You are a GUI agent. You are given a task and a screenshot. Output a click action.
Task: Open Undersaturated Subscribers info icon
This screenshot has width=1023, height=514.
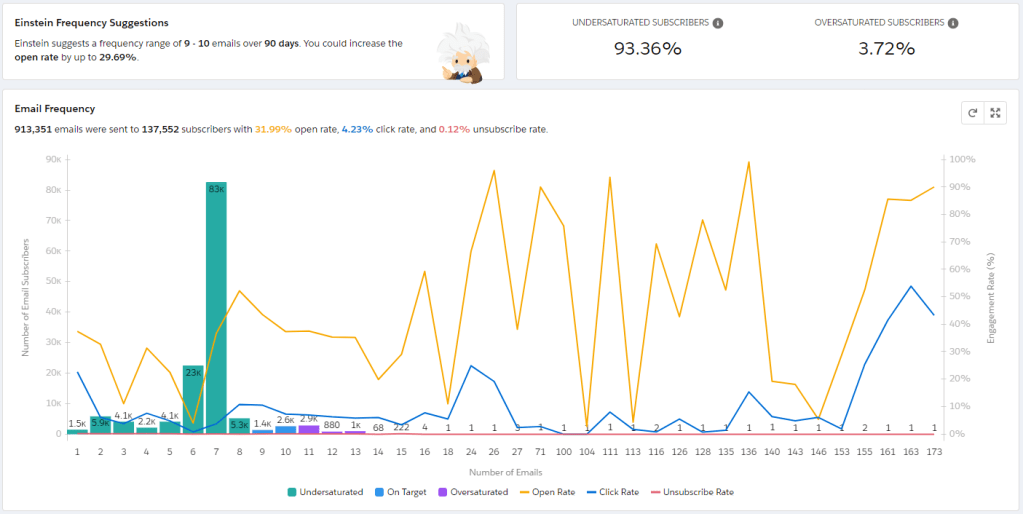(718, 22)
